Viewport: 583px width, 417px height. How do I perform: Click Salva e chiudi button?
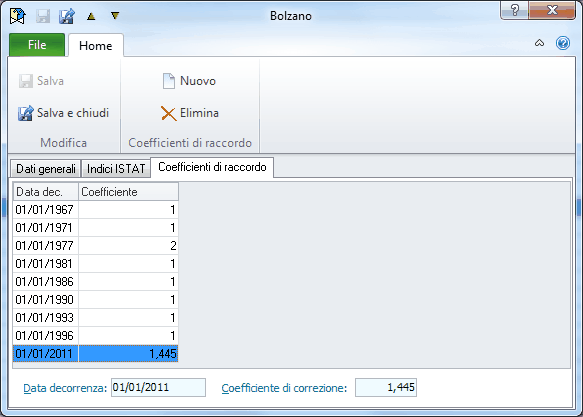[63, 113]
